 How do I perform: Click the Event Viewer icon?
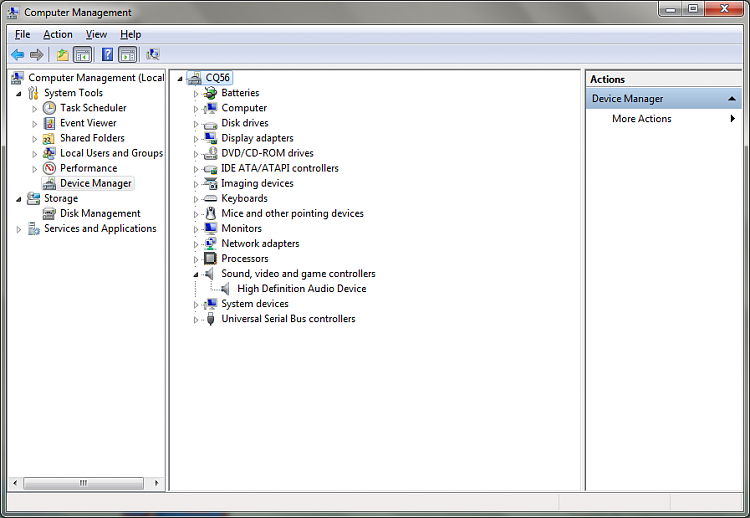pos(49,123)
